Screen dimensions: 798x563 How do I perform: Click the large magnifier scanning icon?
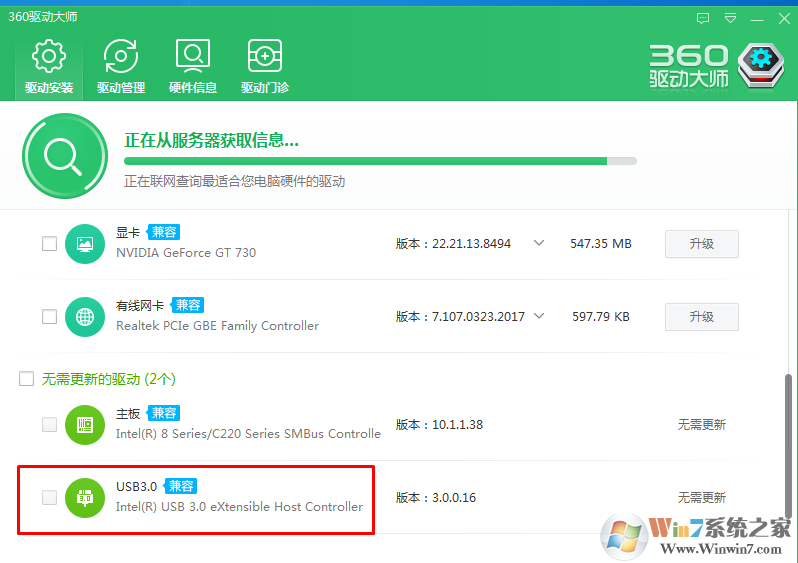(x=65, y=156)
